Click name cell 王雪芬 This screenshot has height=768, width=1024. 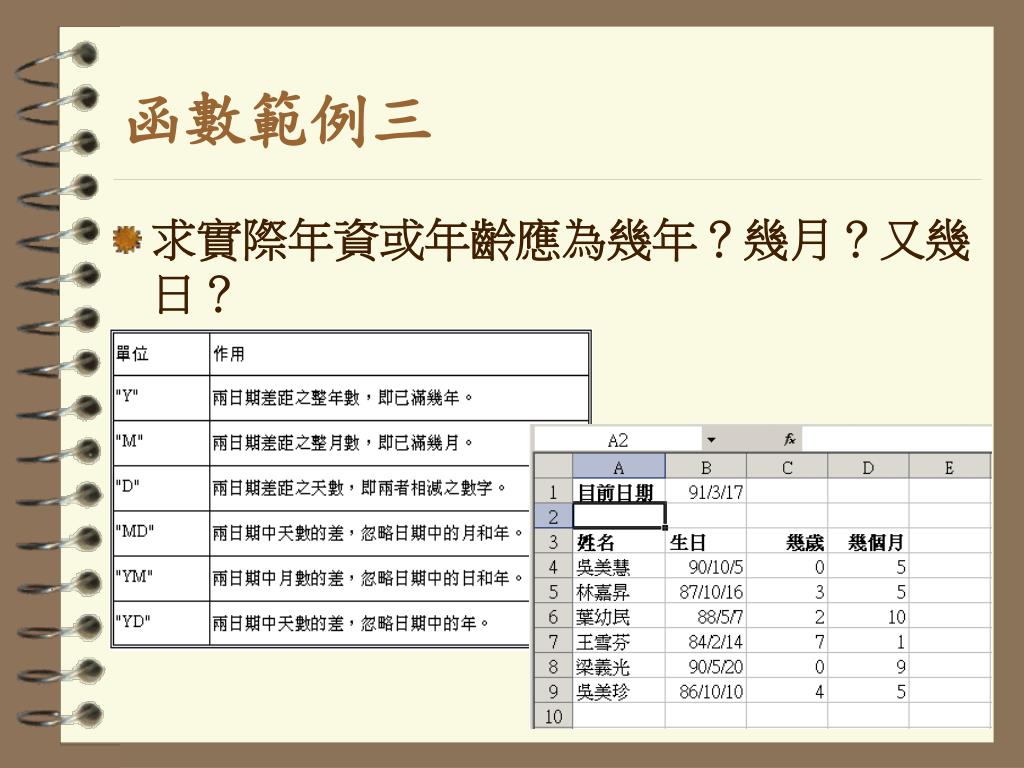619,641
